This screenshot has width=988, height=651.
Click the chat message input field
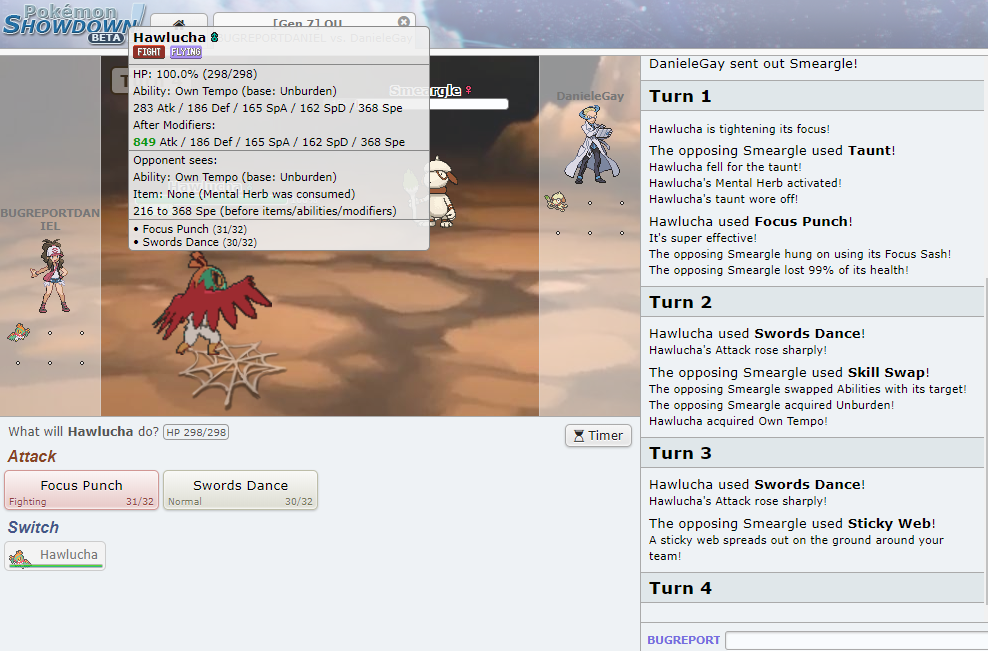[x=856, y=640]
